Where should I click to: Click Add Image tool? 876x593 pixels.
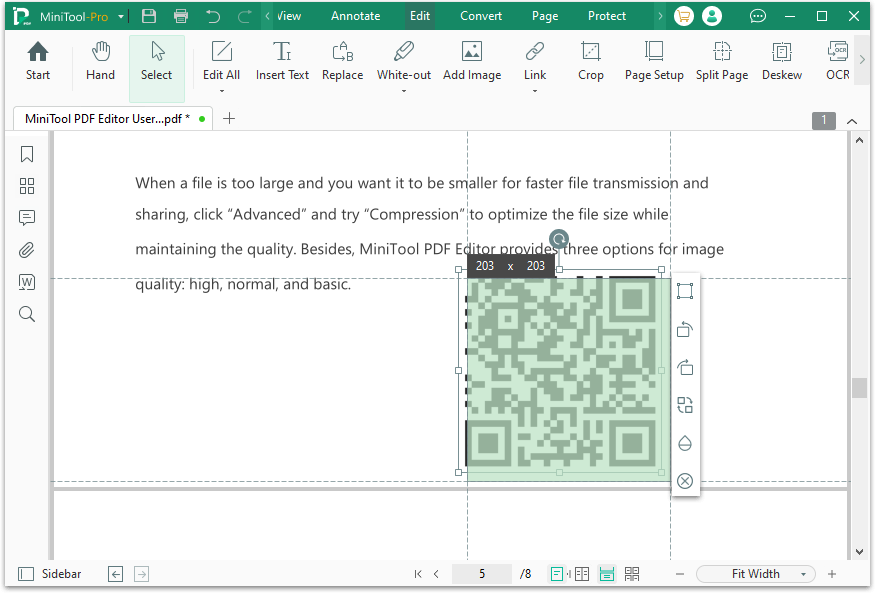coord(472,61)
